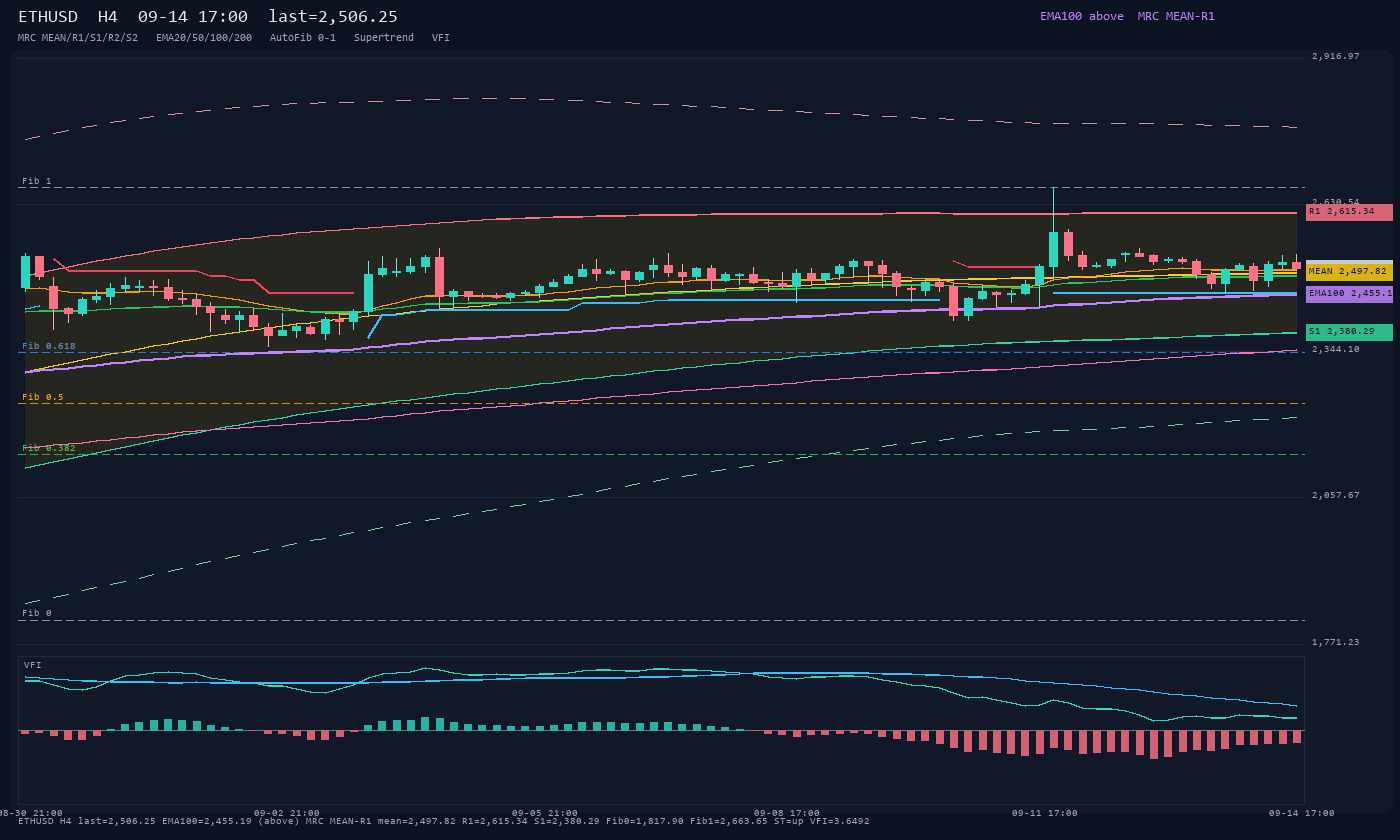Image resolution: width=1400 pixels, height=840 pixels.
Task: Click the tall spike candle wick near Fib 1
Action: click(1053, 209)
